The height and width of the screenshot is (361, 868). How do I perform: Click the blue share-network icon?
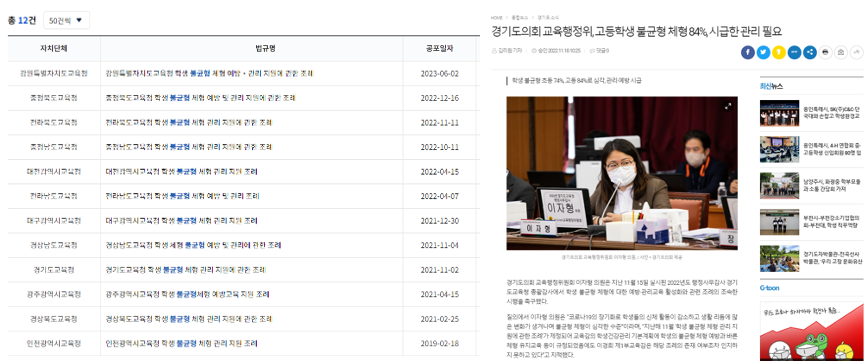tap(810, 53)
